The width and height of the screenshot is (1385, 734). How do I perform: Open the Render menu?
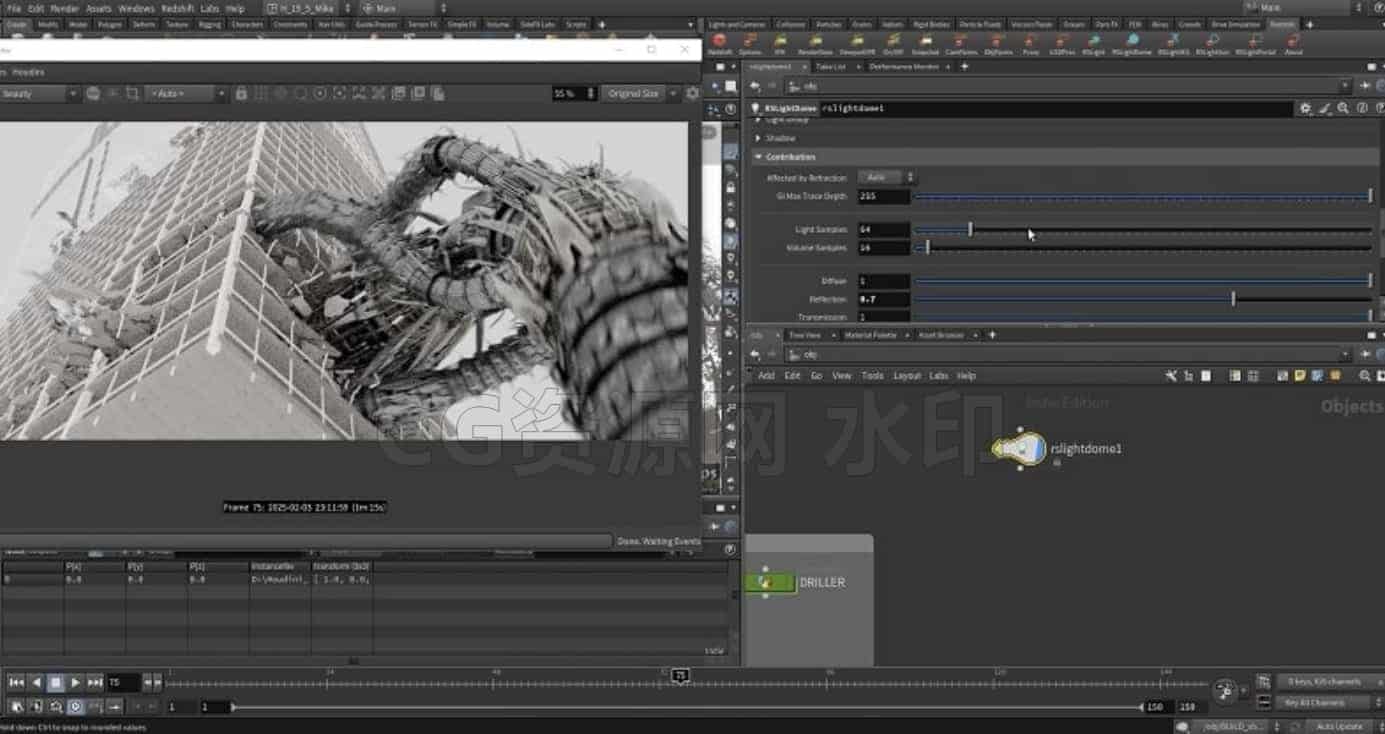click(64, 8)
